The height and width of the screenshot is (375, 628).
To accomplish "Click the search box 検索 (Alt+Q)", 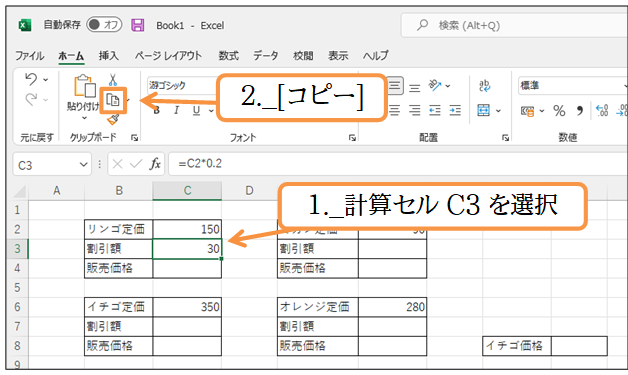I will [514, 25].
